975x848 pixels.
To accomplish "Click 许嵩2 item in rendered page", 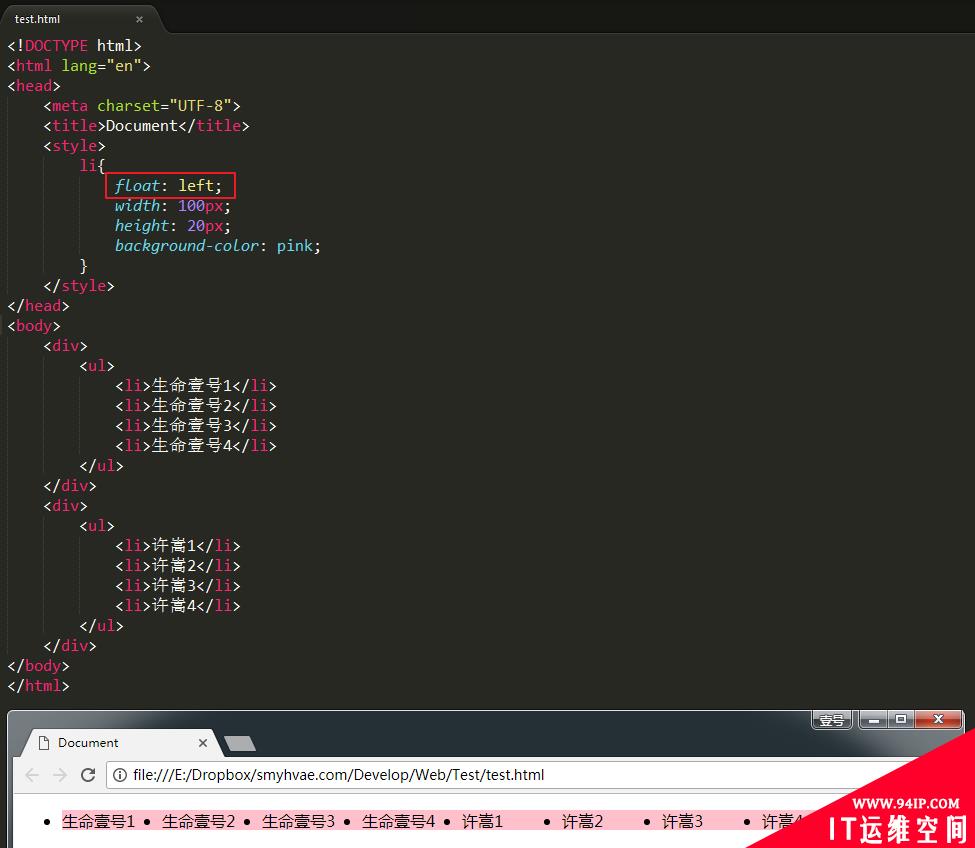I will pyautogui.click(x=583, y=821).
